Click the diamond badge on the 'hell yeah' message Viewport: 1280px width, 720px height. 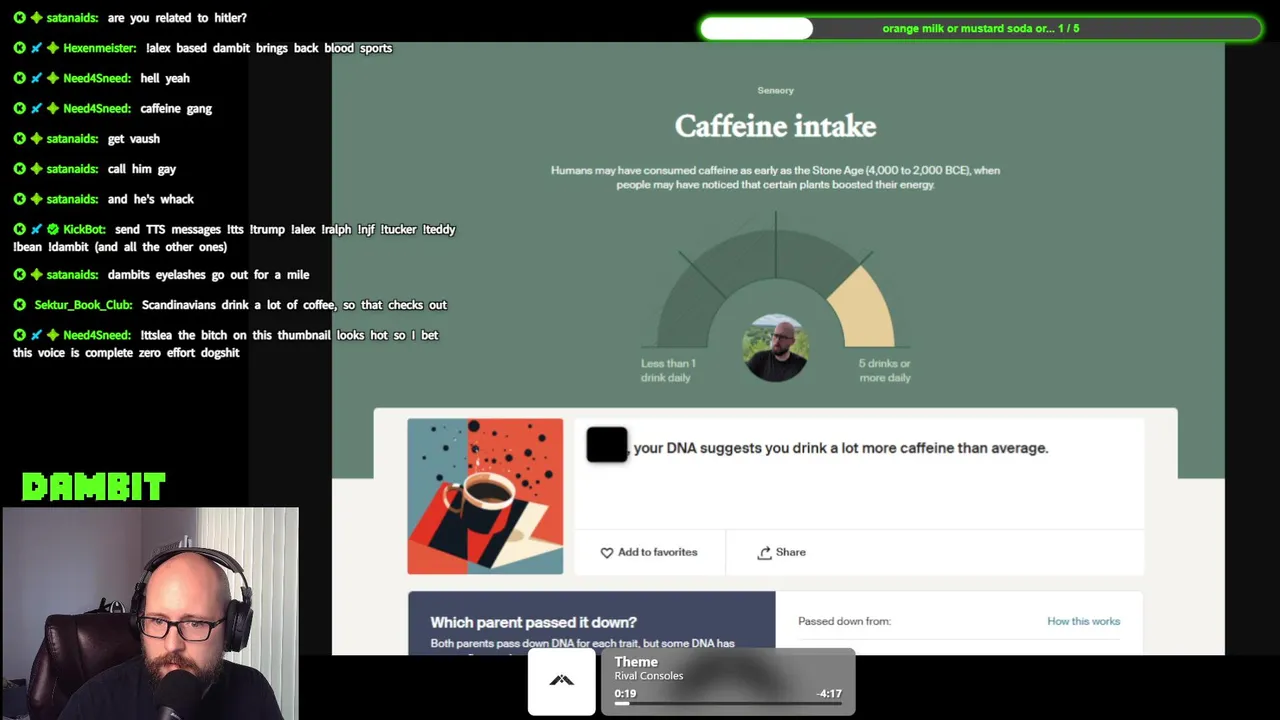[53, 78]
